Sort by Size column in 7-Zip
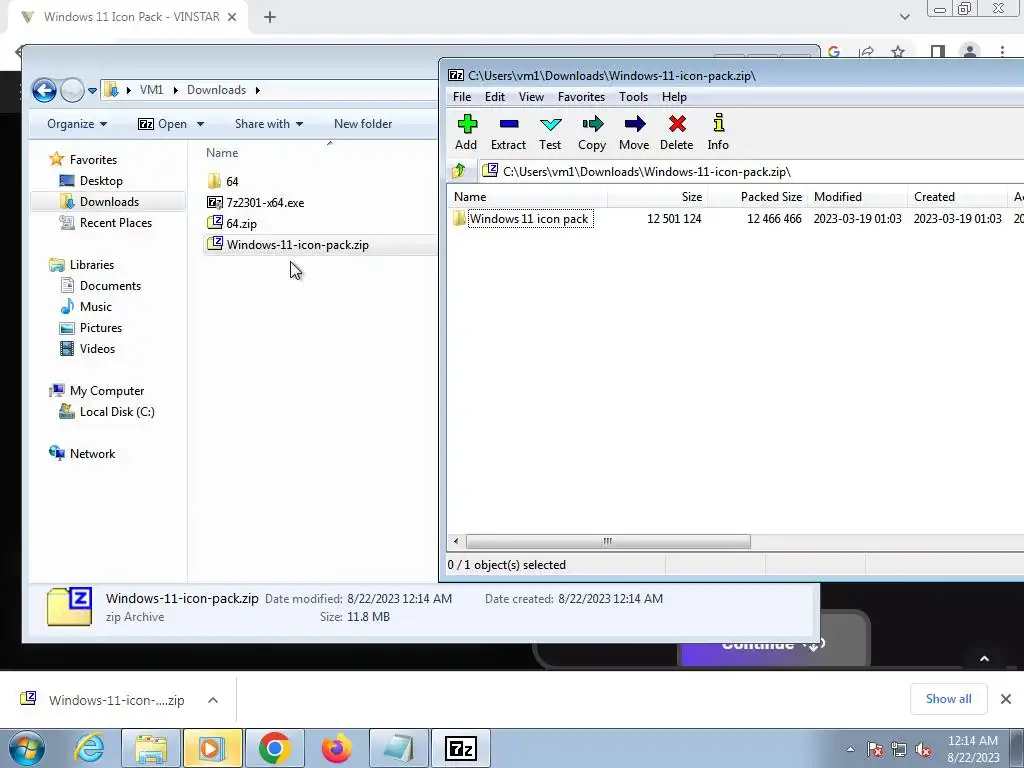This screenshot has height=768, width=1024. (657, 197)
